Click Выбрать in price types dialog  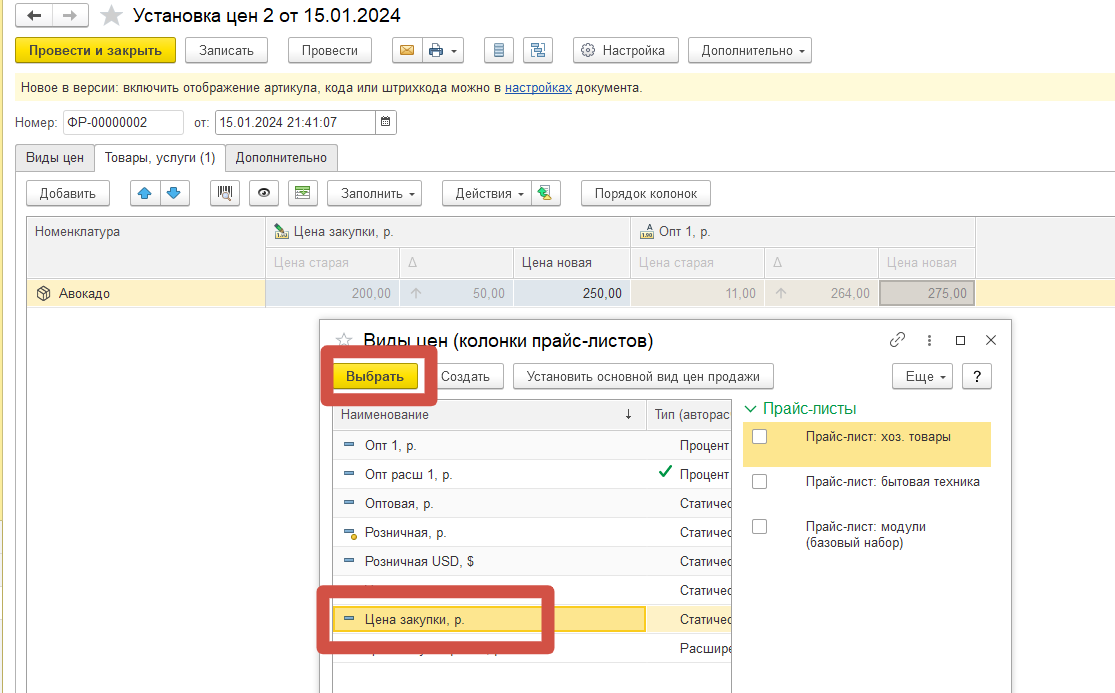point(375,377)
